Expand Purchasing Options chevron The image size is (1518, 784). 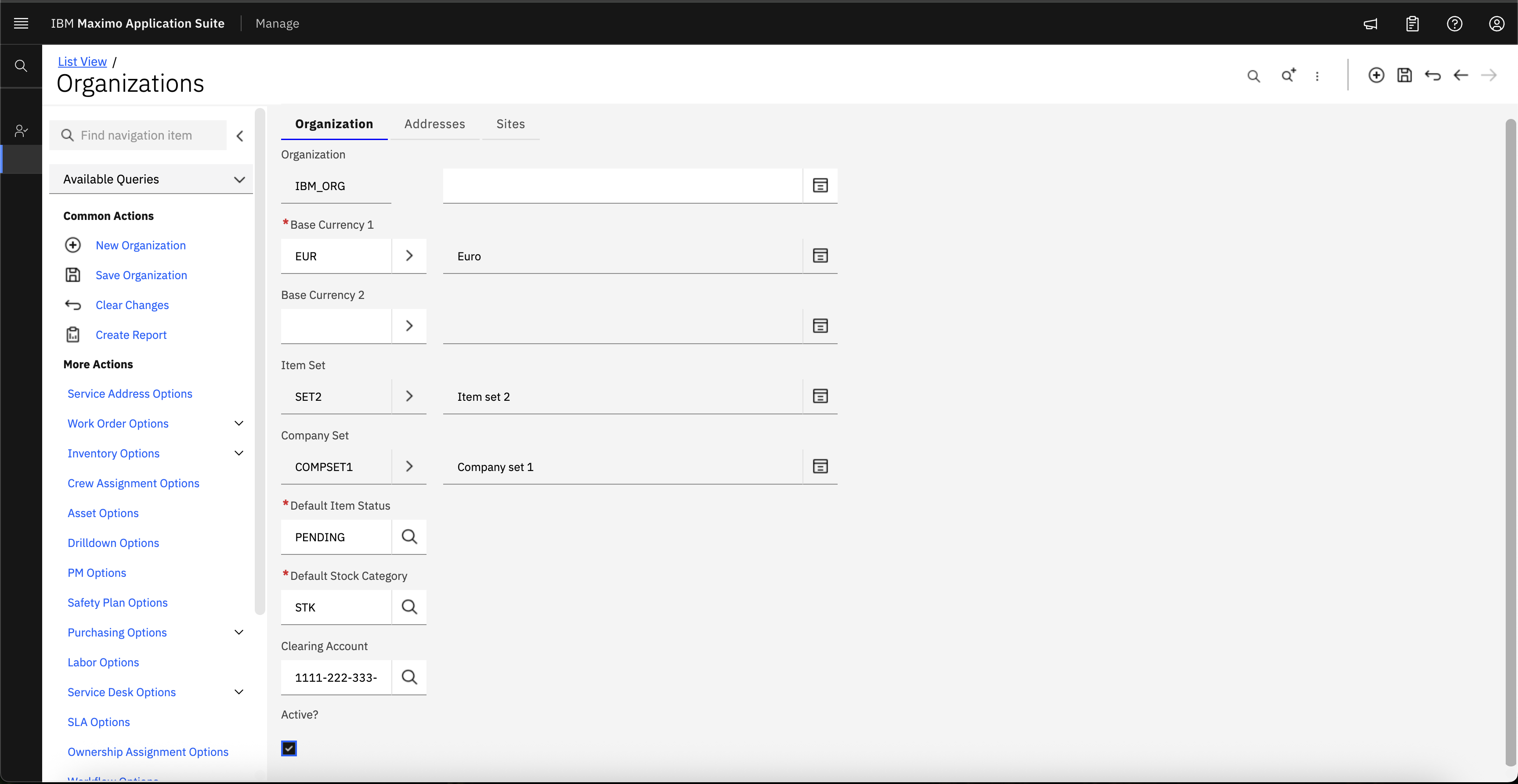pyautogui.click(x=239, y=633)
